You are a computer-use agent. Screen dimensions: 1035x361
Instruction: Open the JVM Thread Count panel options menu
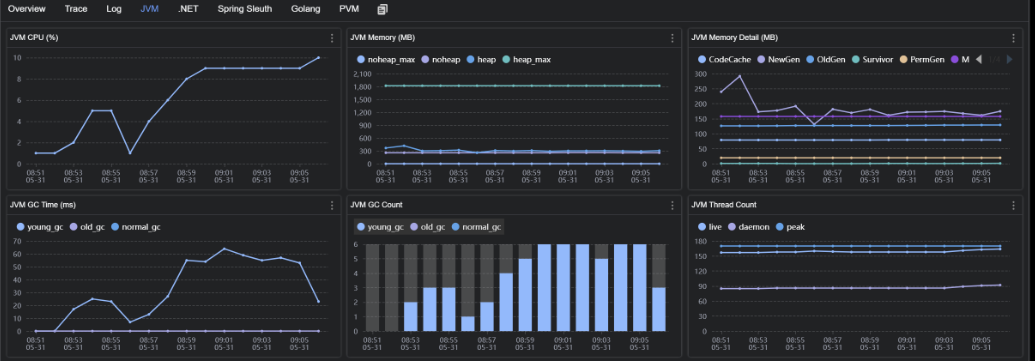pos(1013,205)
